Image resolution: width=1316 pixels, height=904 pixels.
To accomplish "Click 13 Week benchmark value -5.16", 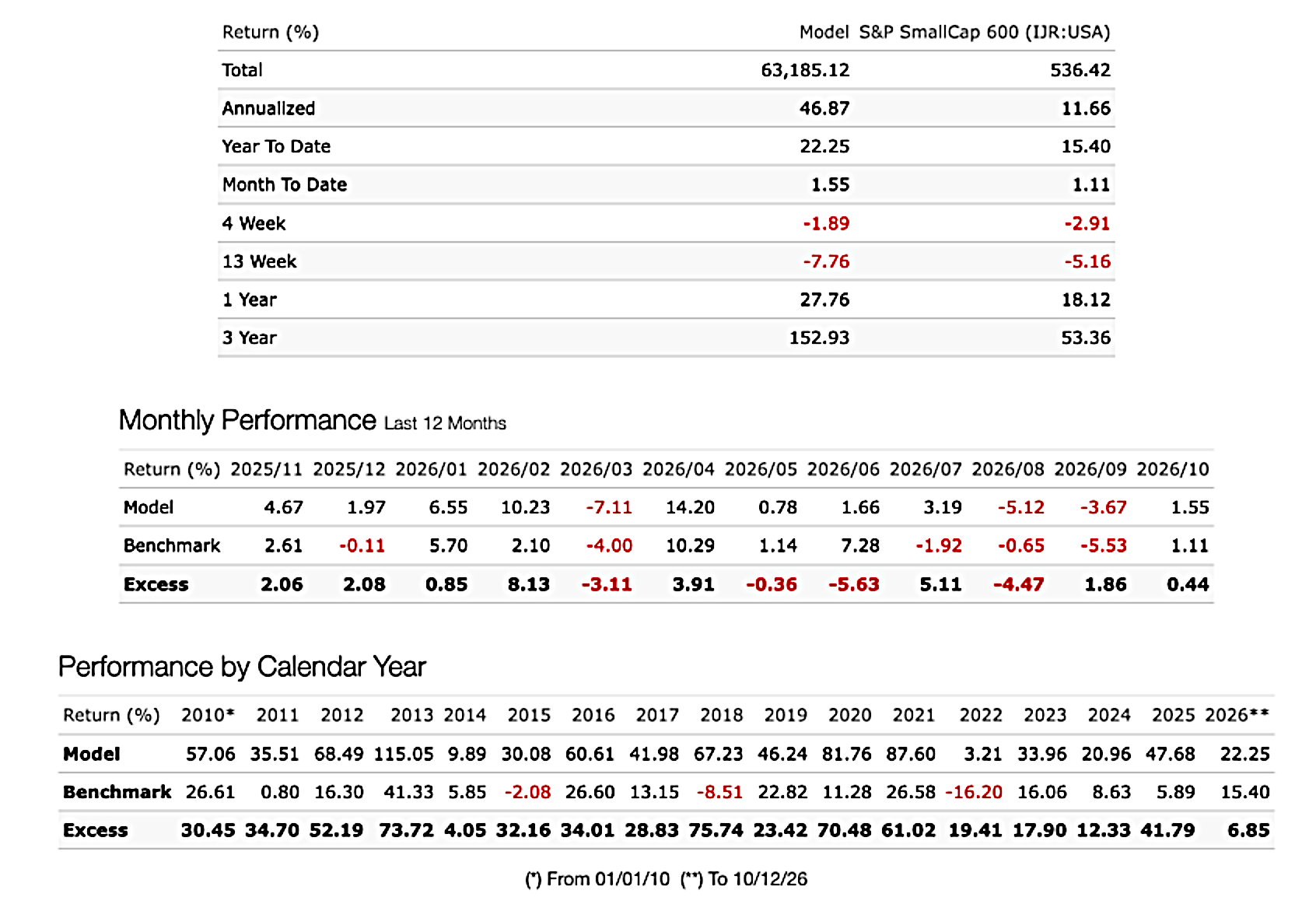I will coord(1087,261).
